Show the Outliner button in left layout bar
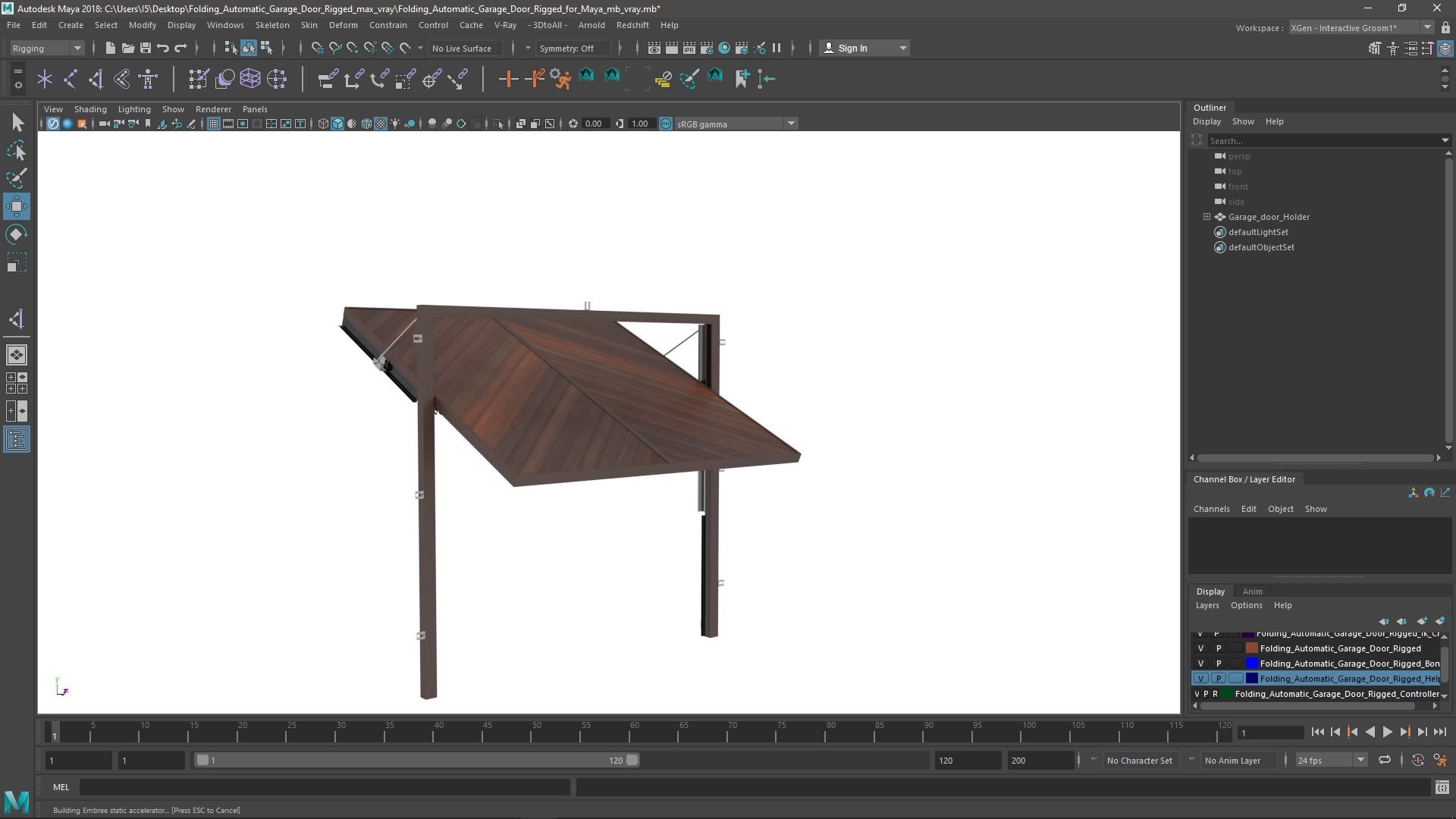Screen dimensions: 1456x819 (17, 439)
